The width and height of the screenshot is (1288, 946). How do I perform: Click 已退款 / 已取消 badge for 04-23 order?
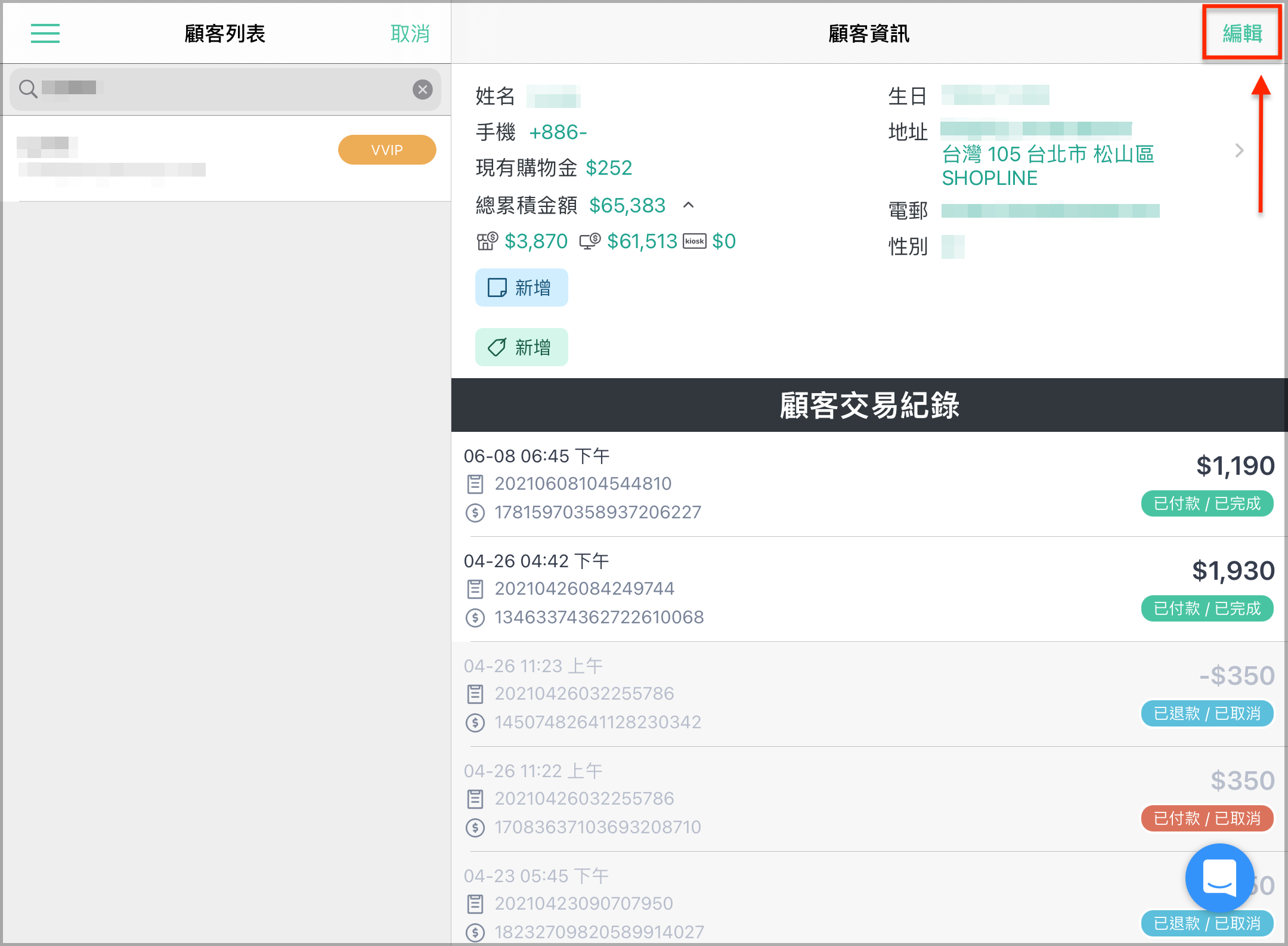click(1207, 923)
